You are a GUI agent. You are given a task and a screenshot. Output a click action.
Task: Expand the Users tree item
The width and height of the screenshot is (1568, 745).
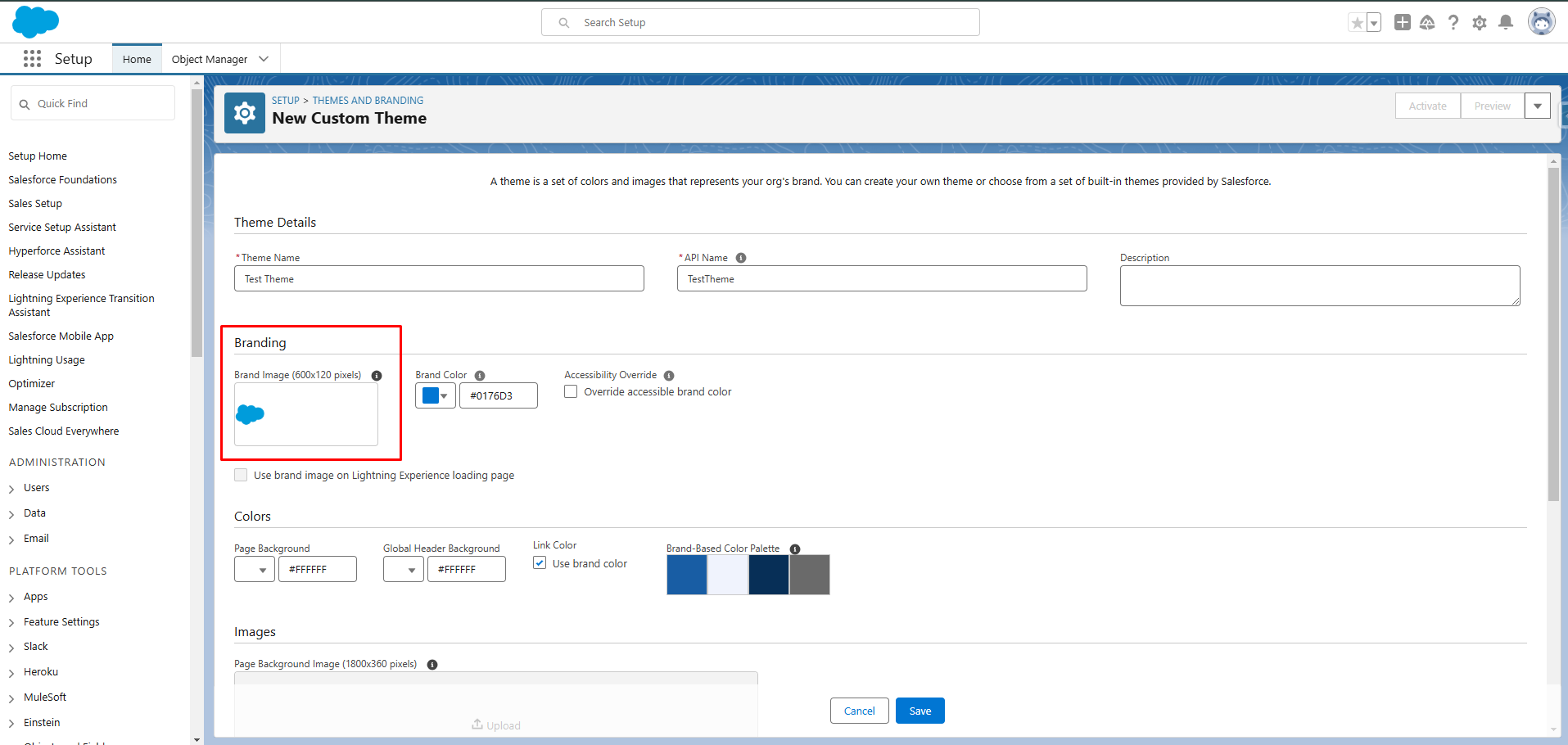click(x=11, y=489)
